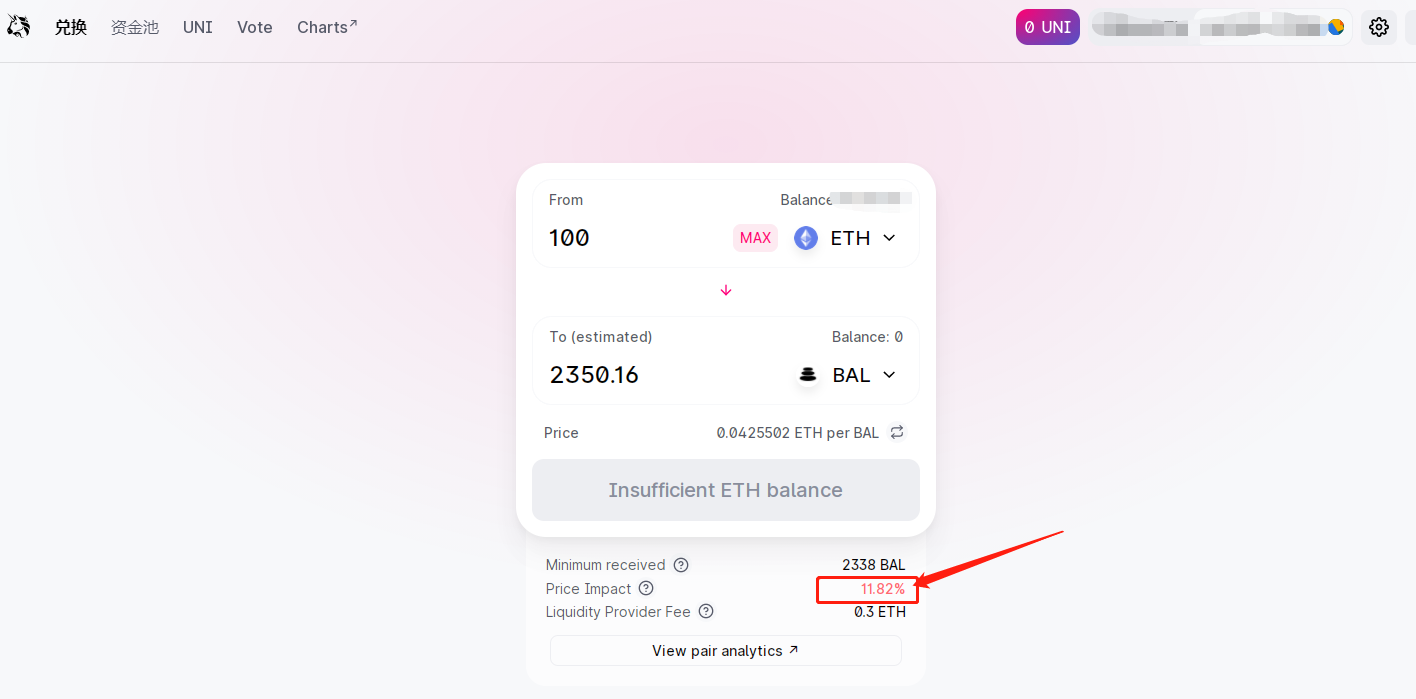Image resolution: width=1416 pixels, height=699 pixels.
Task: Open View pair analytics link
Action: click(x=726, y=651)
